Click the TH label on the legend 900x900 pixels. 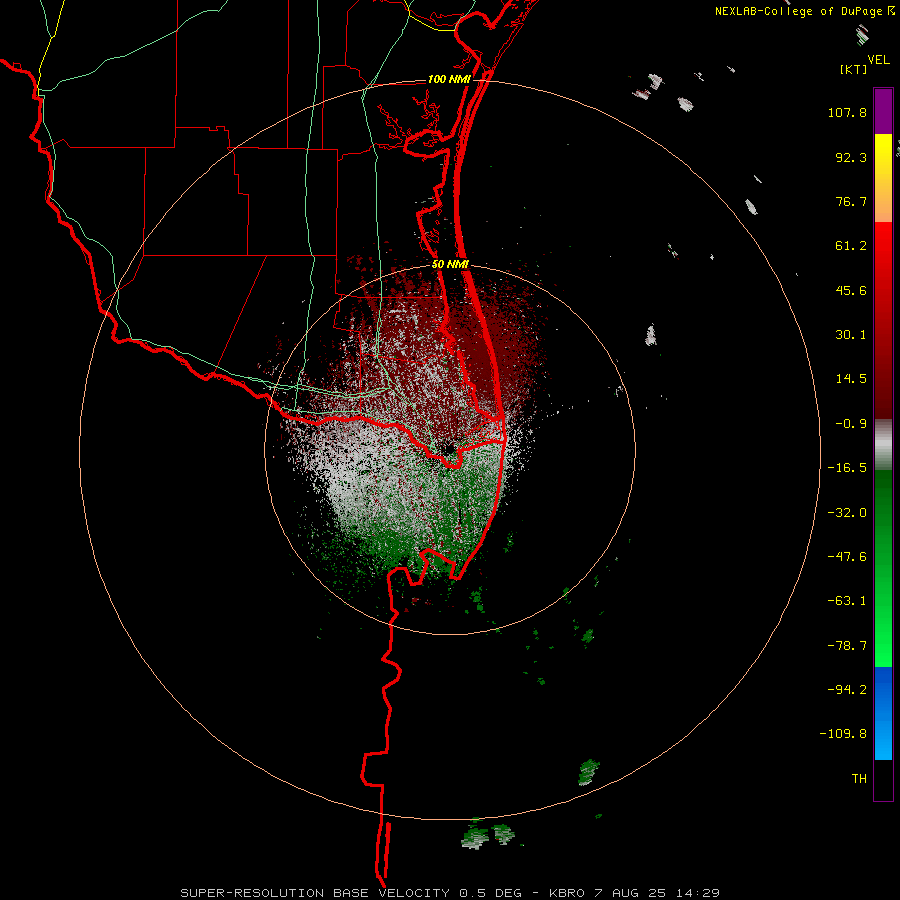point(859,778)
